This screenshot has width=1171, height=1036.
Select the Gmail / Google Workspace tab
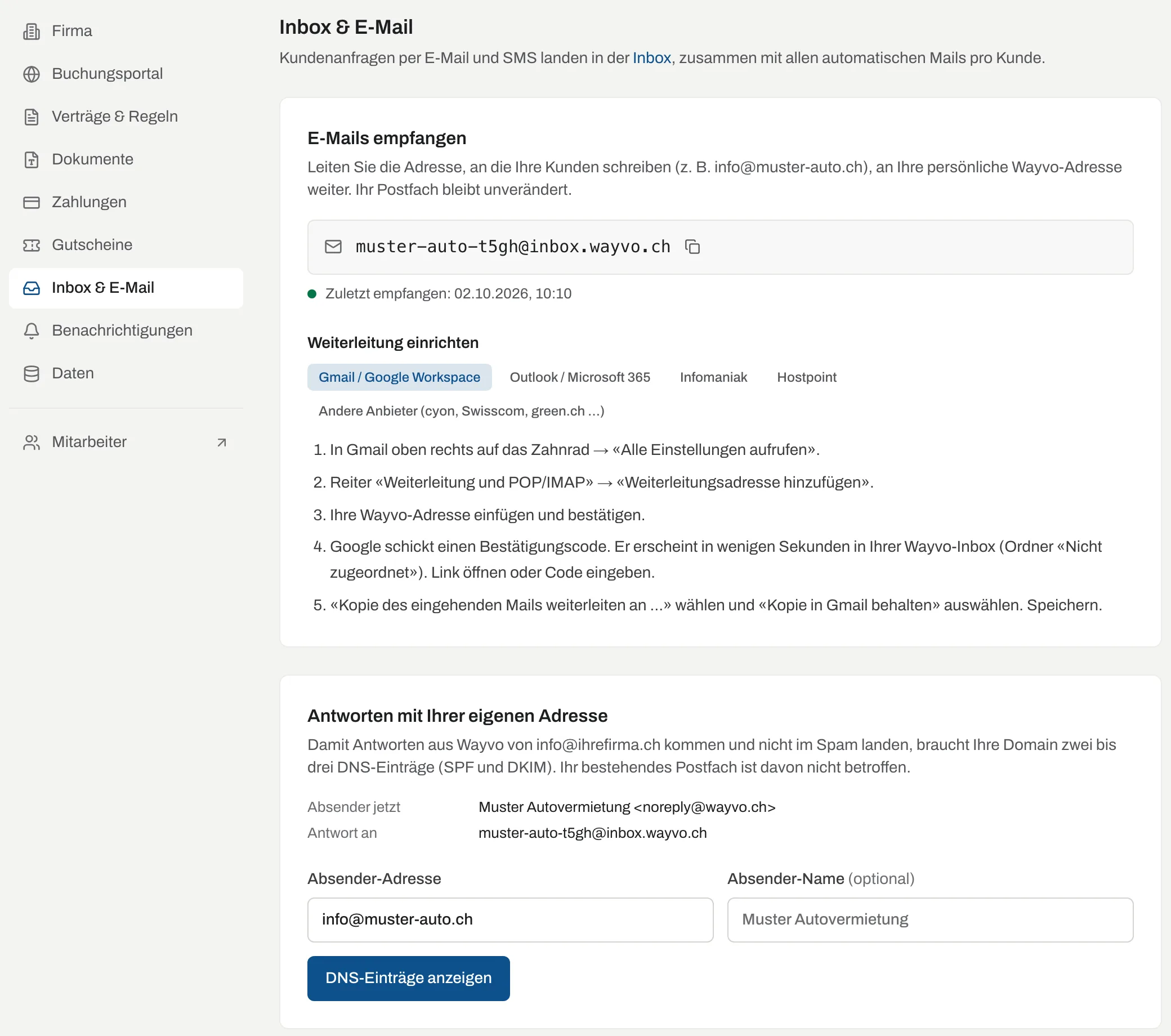(x=399, y=377)
